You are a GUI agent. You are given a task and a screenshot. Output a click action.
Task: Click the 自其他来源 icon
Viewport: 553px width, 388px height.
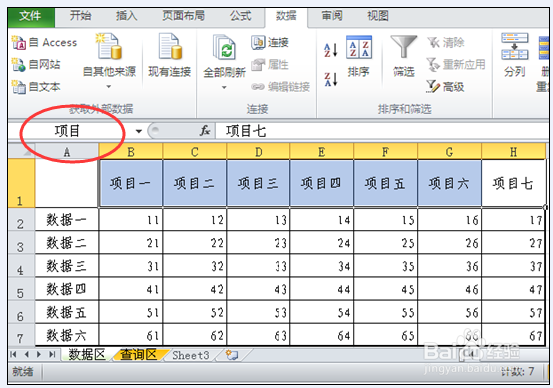(x=109, y=47)
